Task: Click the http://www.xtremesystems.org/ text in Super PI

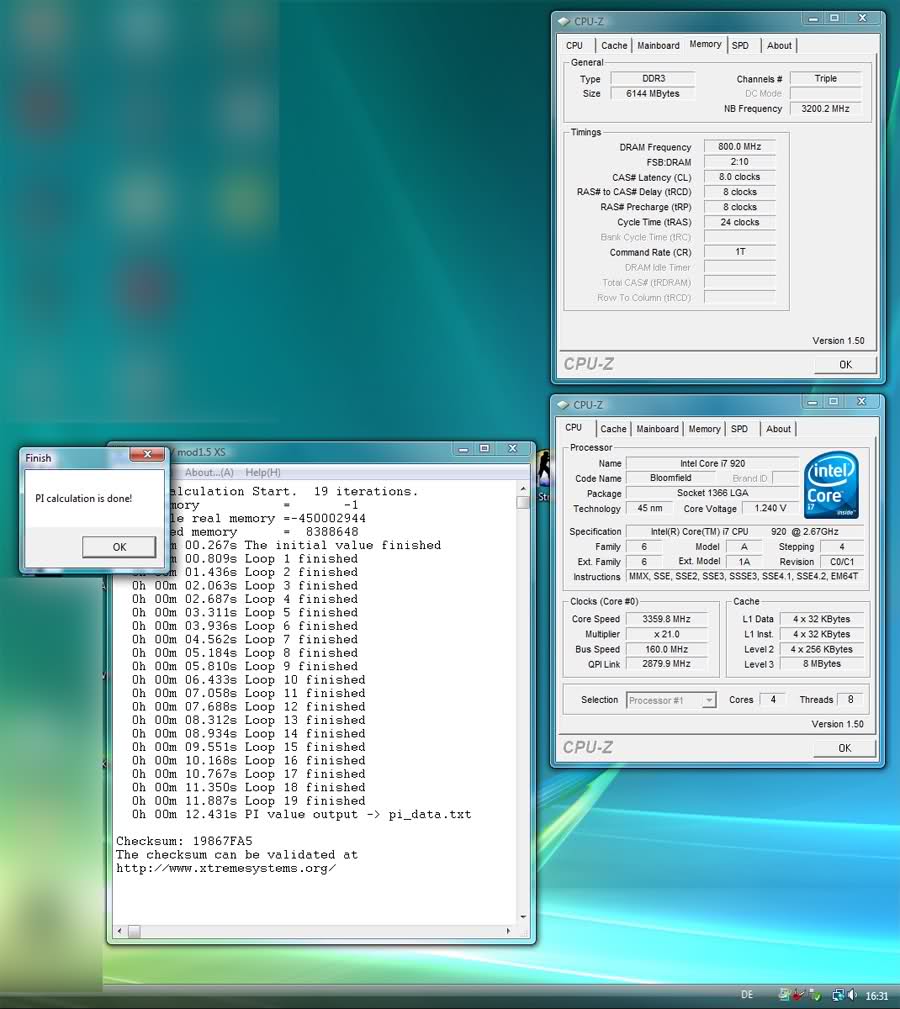Action: [x=226, y=869]
